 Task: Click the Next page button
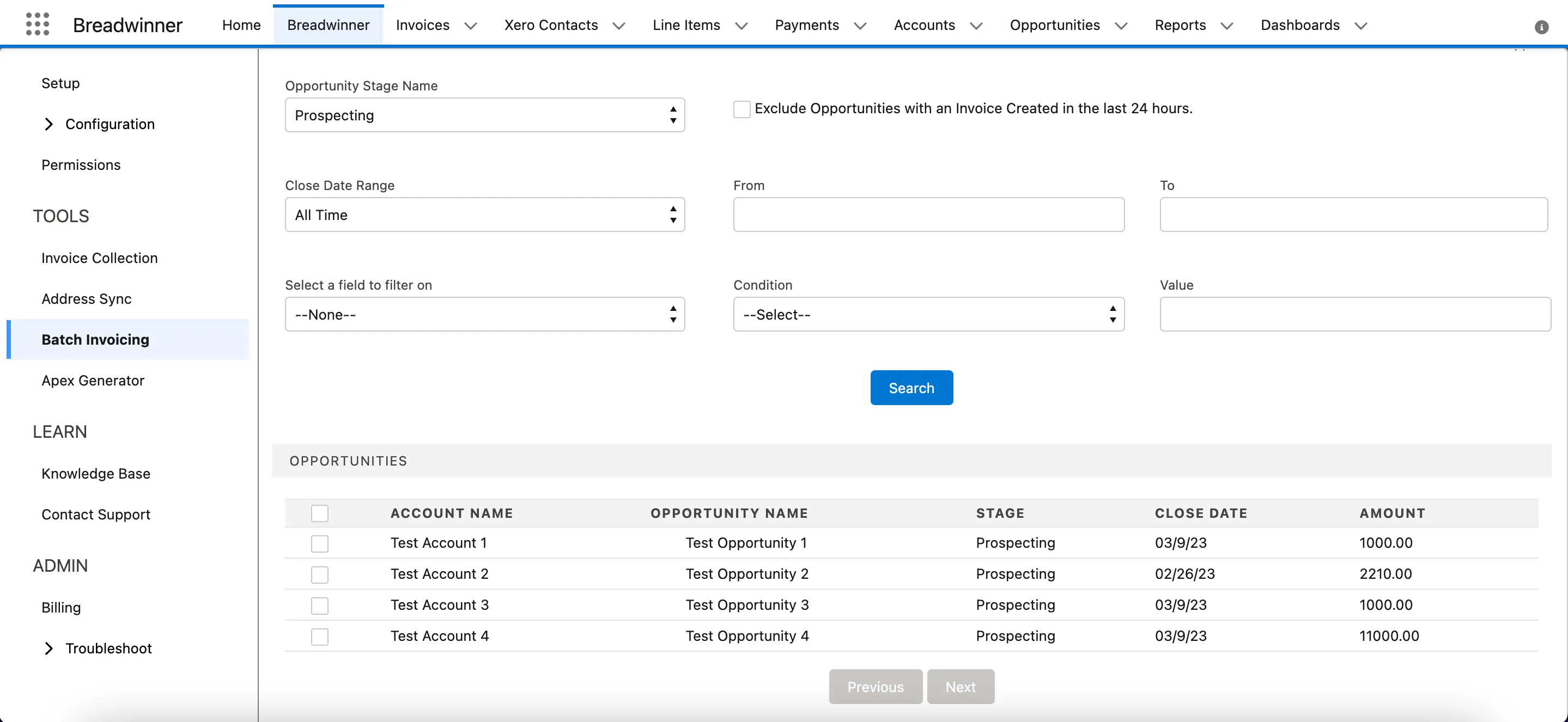(961, 687)
